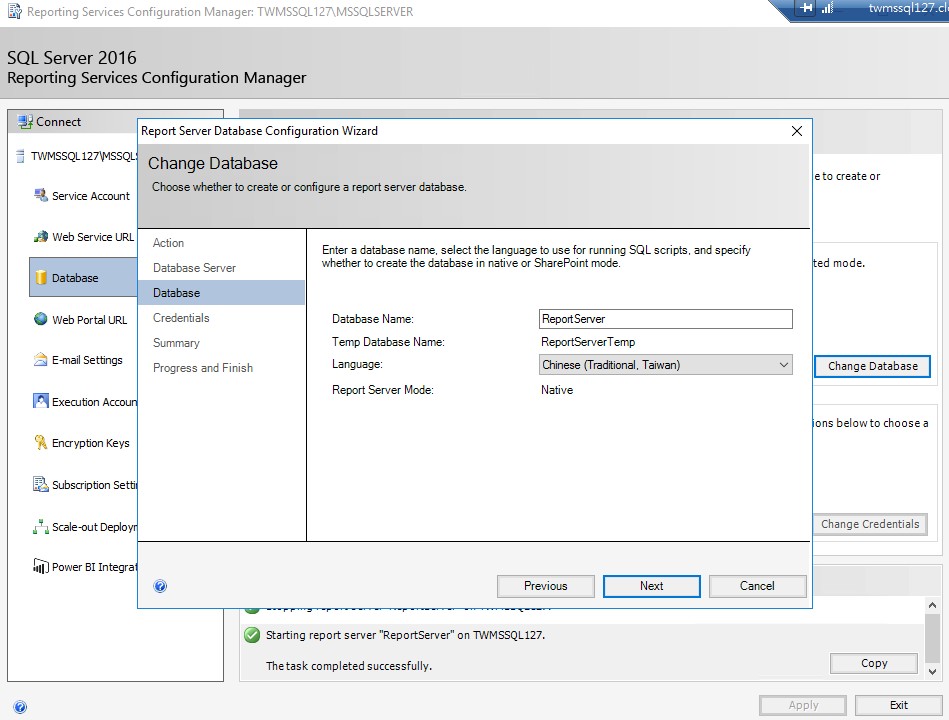Image resolution: width=949 pixels, height=720 pixels.
Task: Click the twmssql127 connection bar label
Action: (908, 8)
